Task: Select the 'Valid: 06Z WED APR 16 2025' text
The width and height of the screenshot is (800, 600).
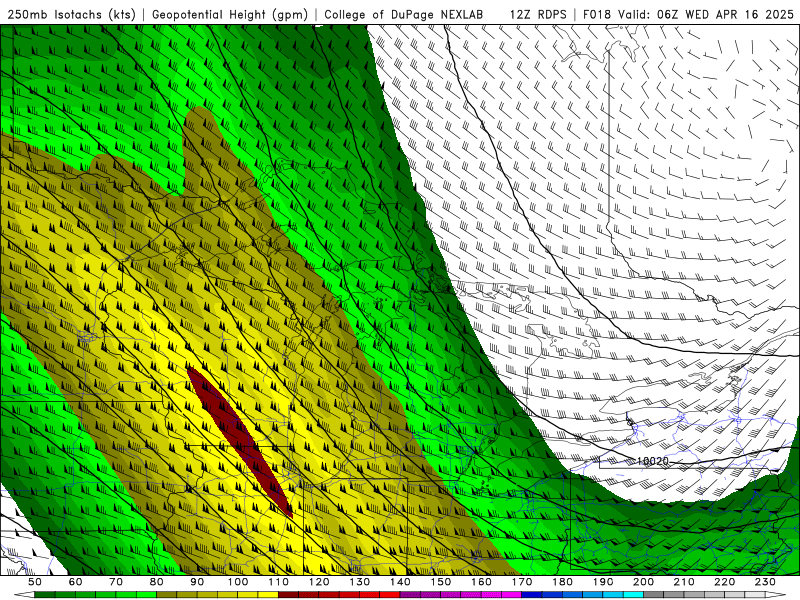Action: [706, 14]
